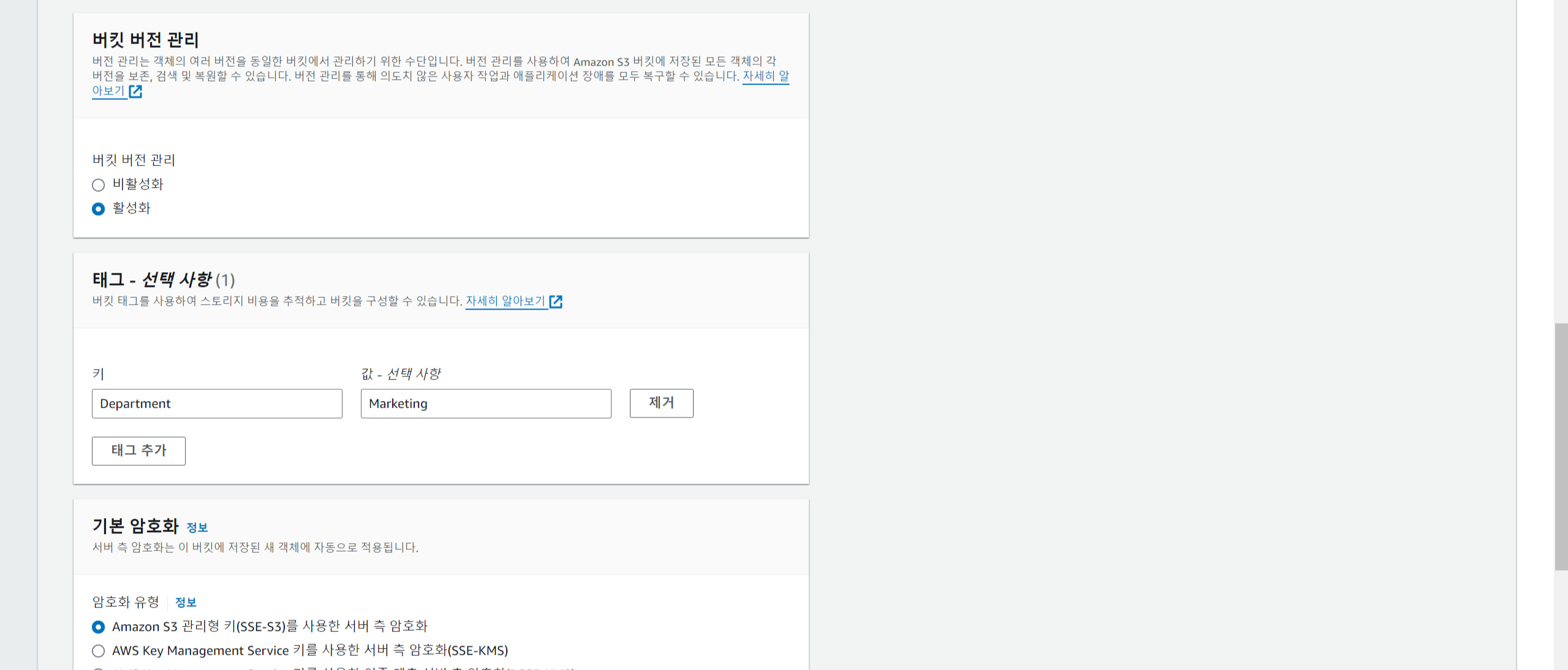The height and width of the screenshot is (670, 1568).
Task: Click the 값 - 선택 사항 field label
Action: pyautogui.click(x=401, y=373)
